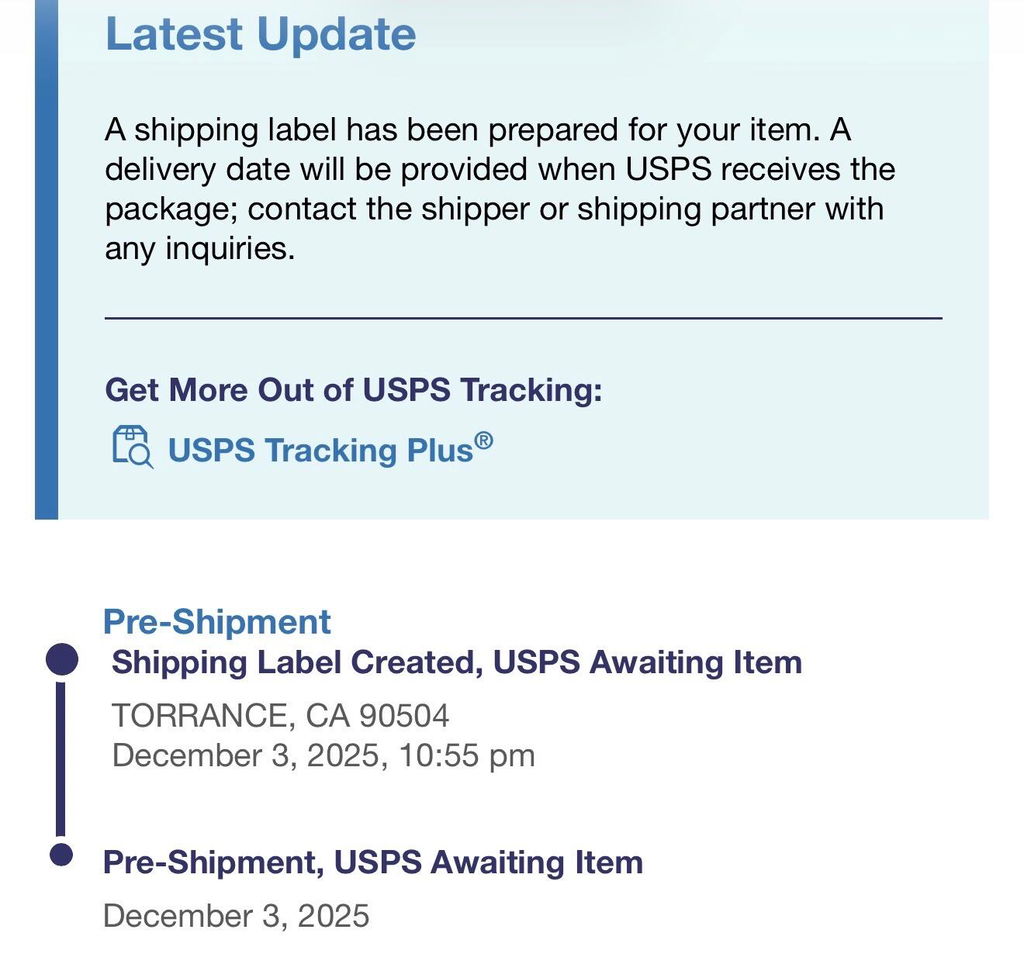This screenshot has height=971, width=1024.
Task: Click the large timeline dot for Label Created
Action: (62, 659)
